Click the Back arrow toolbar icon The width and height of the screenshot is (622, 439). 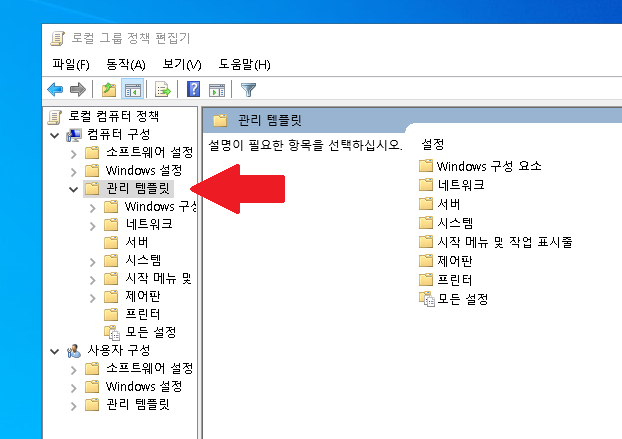[55, 90]
